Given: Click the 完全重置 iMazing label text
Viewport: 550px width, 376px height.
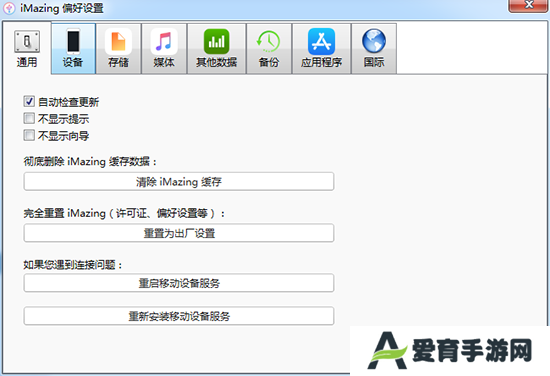Looking at the screenshot, I should [x=124, y=213].
